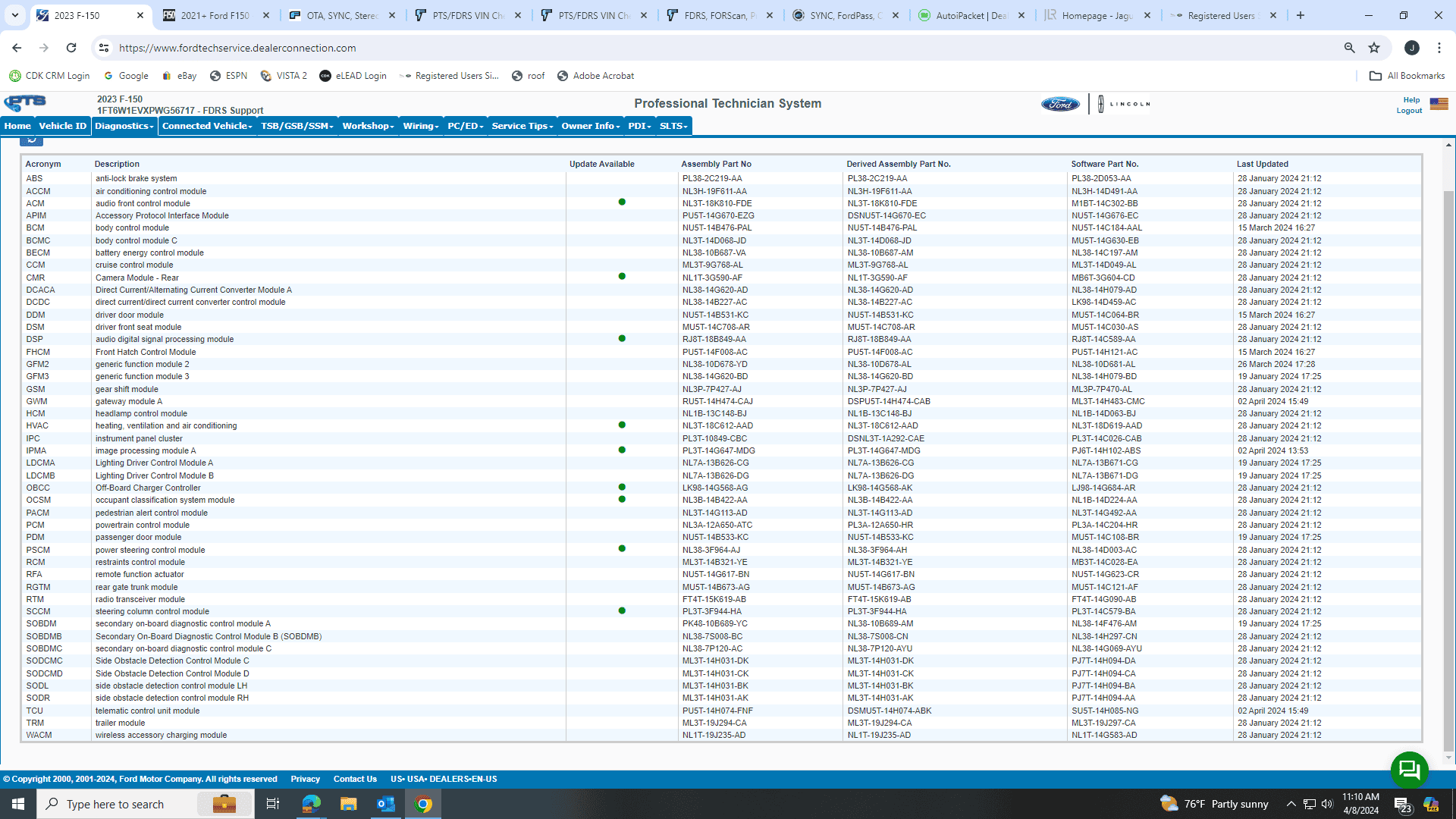This screenshot has width=1456, height=819.
Task: Open the Chrome profile avatar icon
Action: pyautogui.click(x=1411, y=48)
